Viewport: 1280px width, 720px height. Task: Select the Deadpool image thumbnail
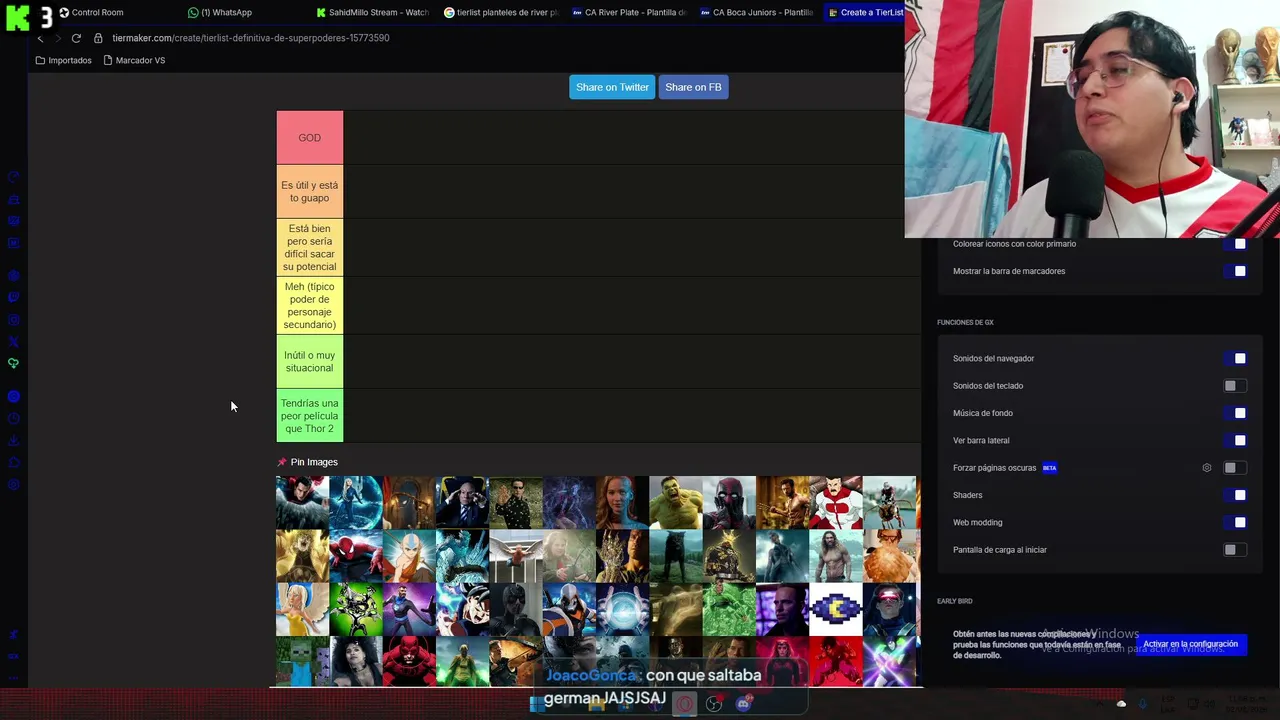729,502
